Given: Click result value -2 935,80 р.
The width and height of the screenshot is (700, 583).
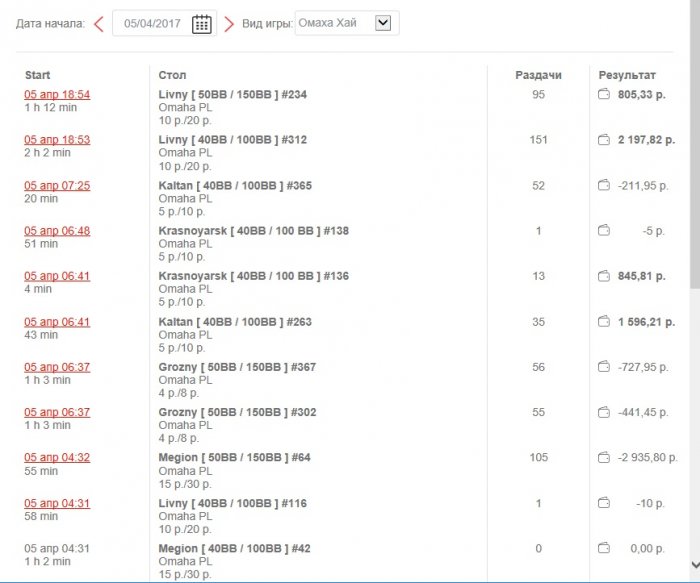Looking at the screenshot, I should point(648,458).
